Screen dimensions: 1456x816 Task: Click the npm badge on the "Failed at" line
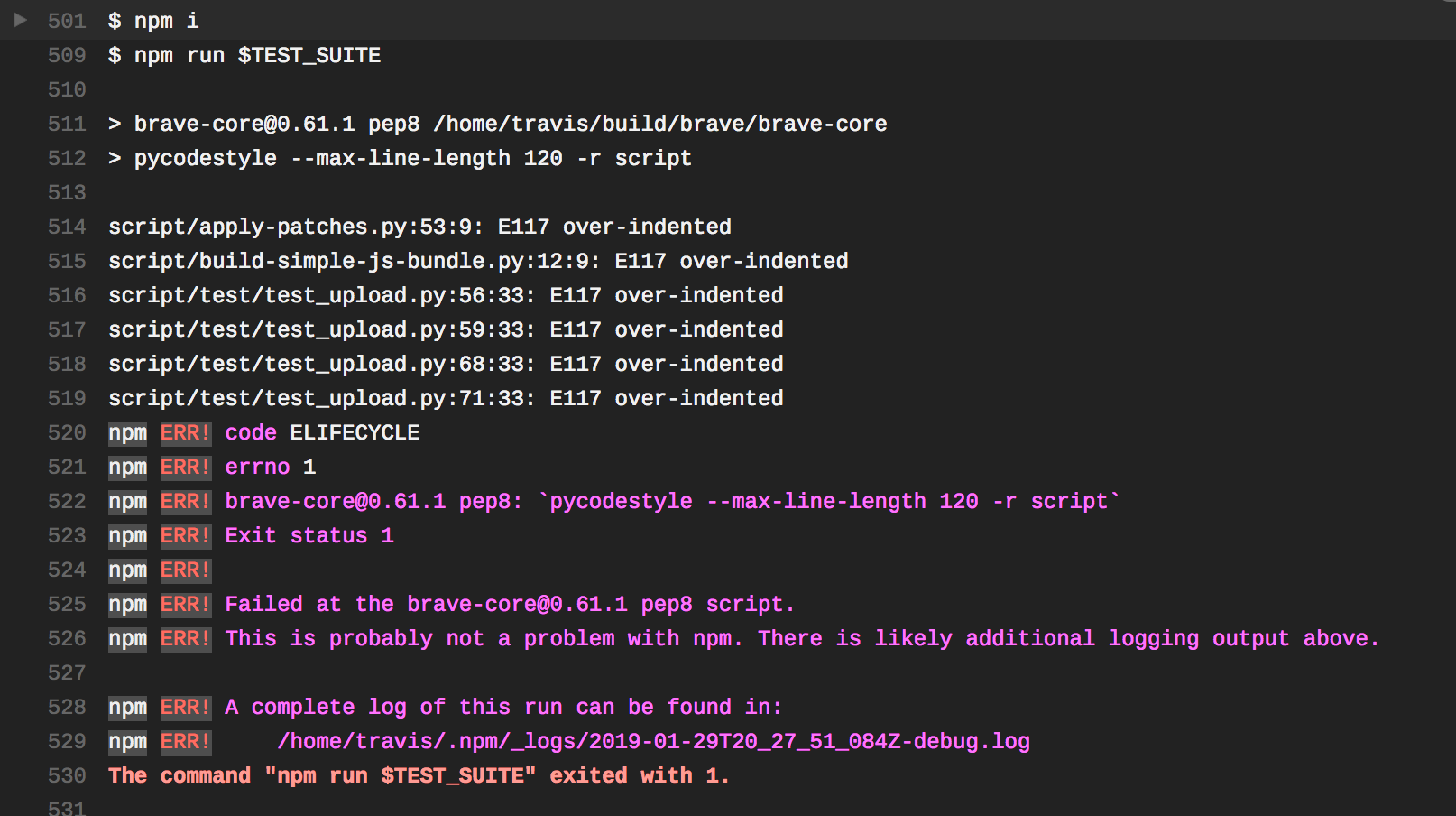pos(126,604)
